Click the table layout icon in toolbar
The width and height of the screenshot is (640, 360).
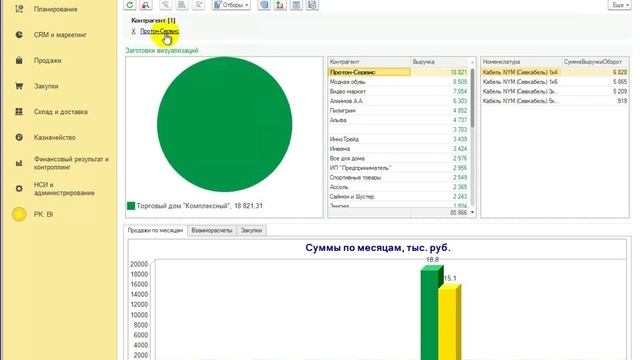(x=296, y=5)
